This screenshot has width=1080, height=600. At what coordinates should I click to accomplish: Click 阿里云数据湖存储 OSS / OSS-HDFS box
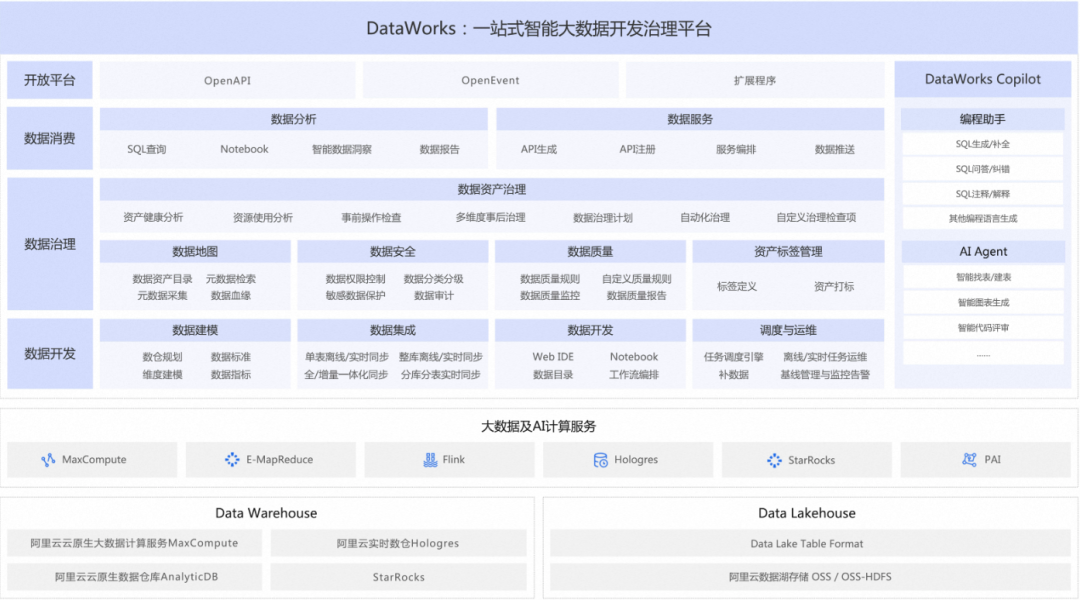pos(810,577)
